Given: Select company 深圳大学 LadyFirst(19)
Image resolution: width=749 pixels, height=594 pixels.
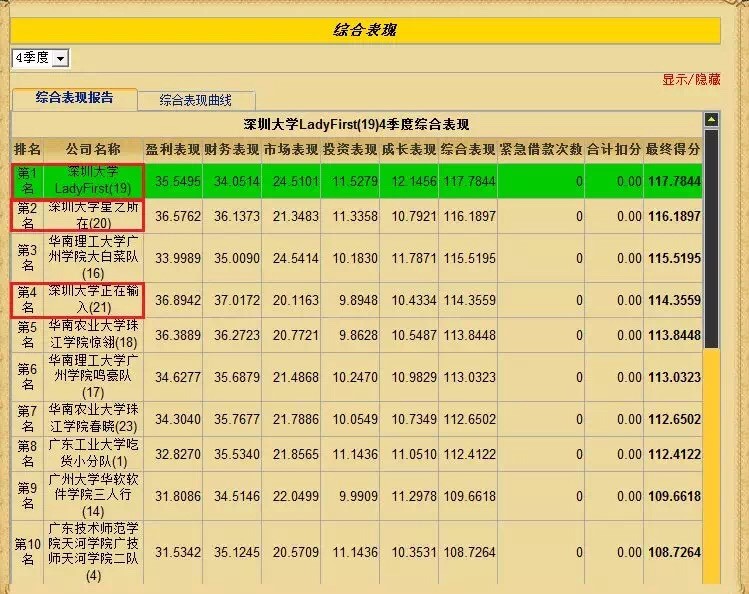Looking at the screenshot, I should [93, 180].
